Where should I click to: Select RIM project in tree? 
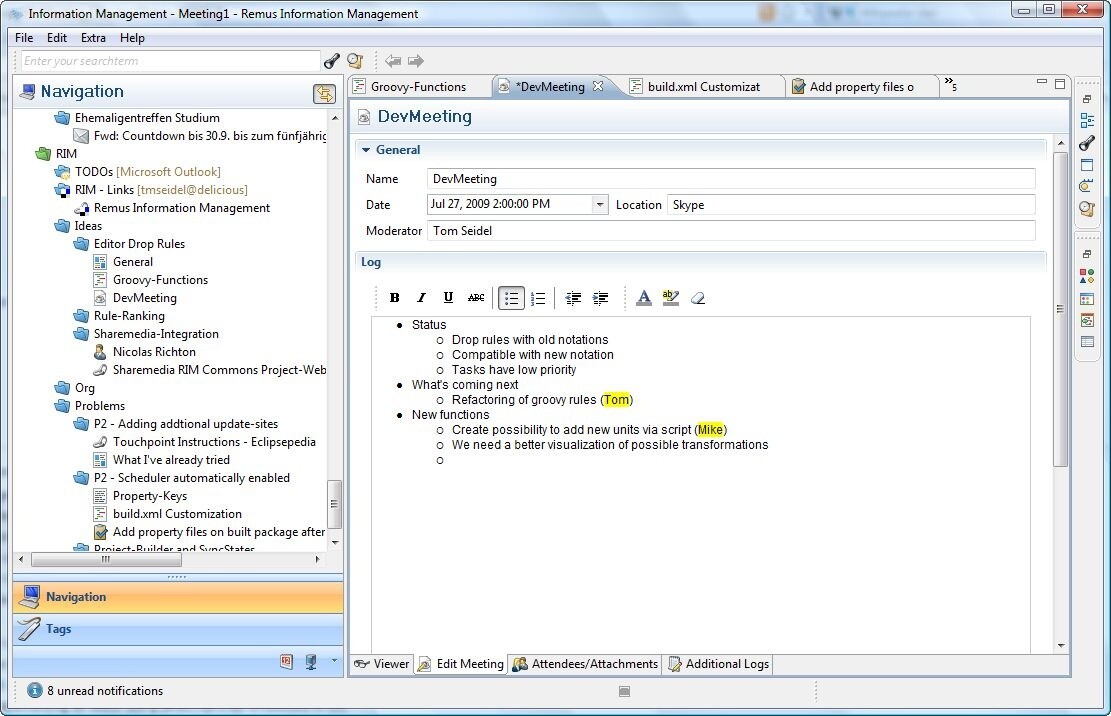tap(67, 154)
